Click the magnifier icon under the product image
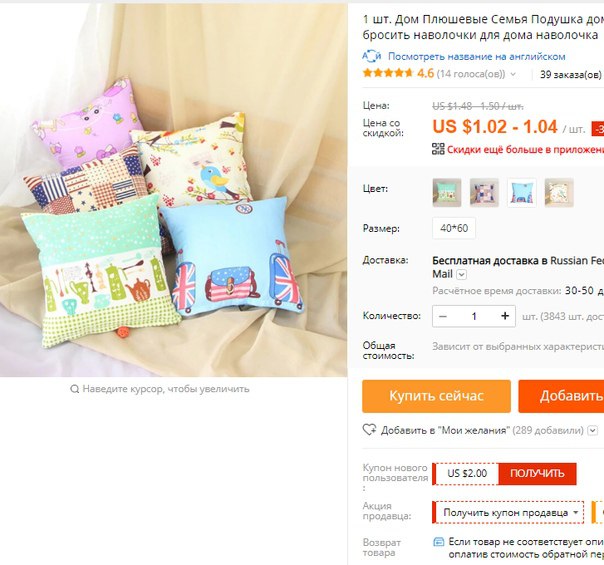604x565 pixels. (x=74, y=389)
